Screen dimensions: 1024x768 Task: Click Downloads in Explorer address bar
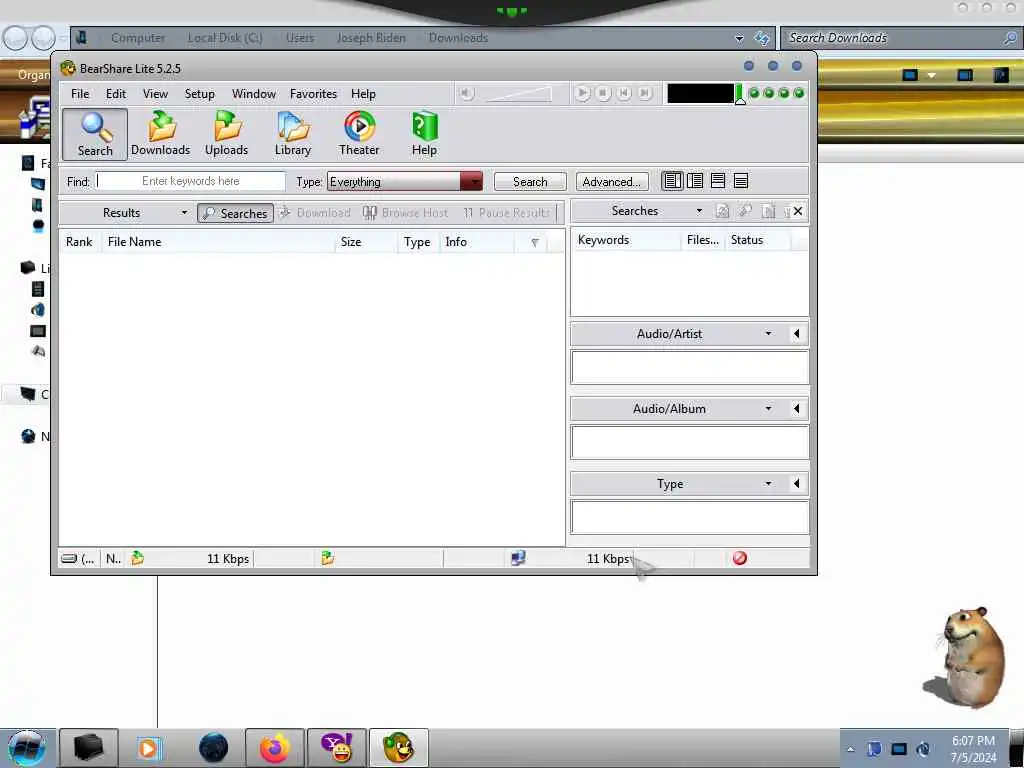(x=458, y=38)
